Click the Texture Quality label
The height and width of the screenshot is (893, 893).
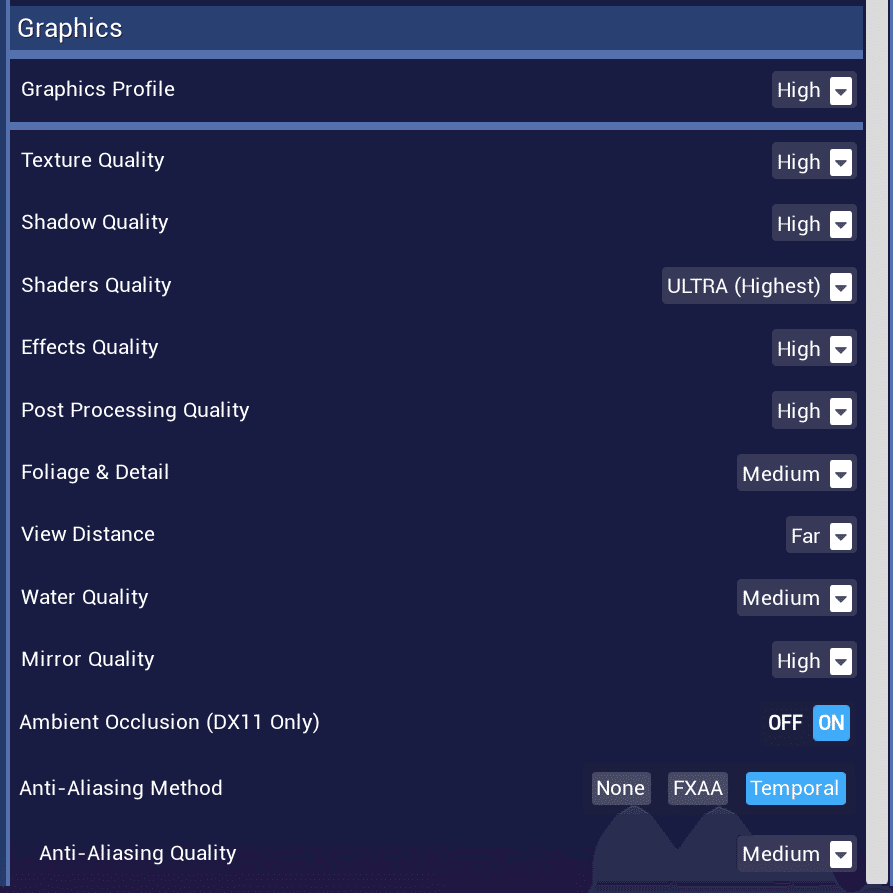[92, 160]
